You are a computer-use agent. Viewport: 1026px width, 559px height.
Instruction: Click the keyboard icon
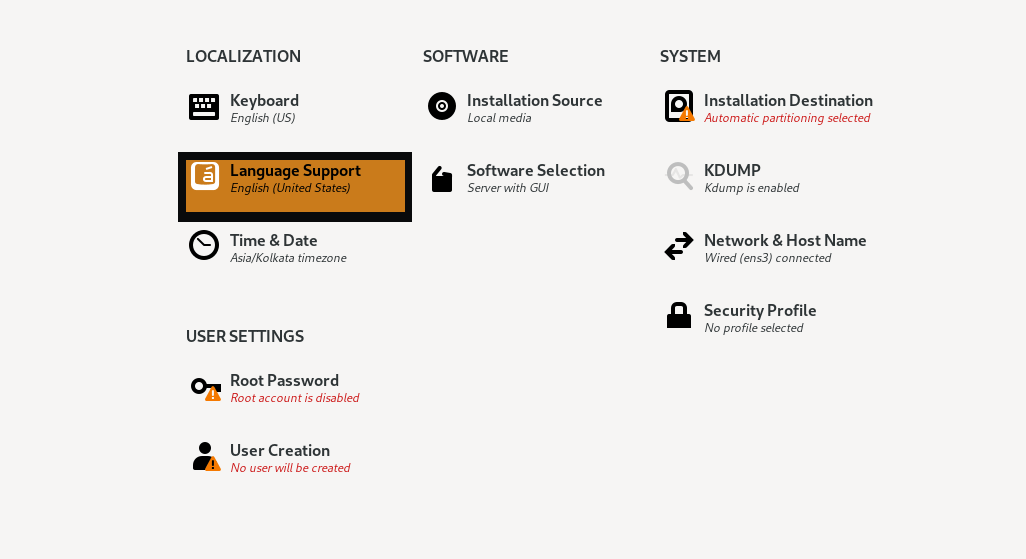tap(204, 107)
